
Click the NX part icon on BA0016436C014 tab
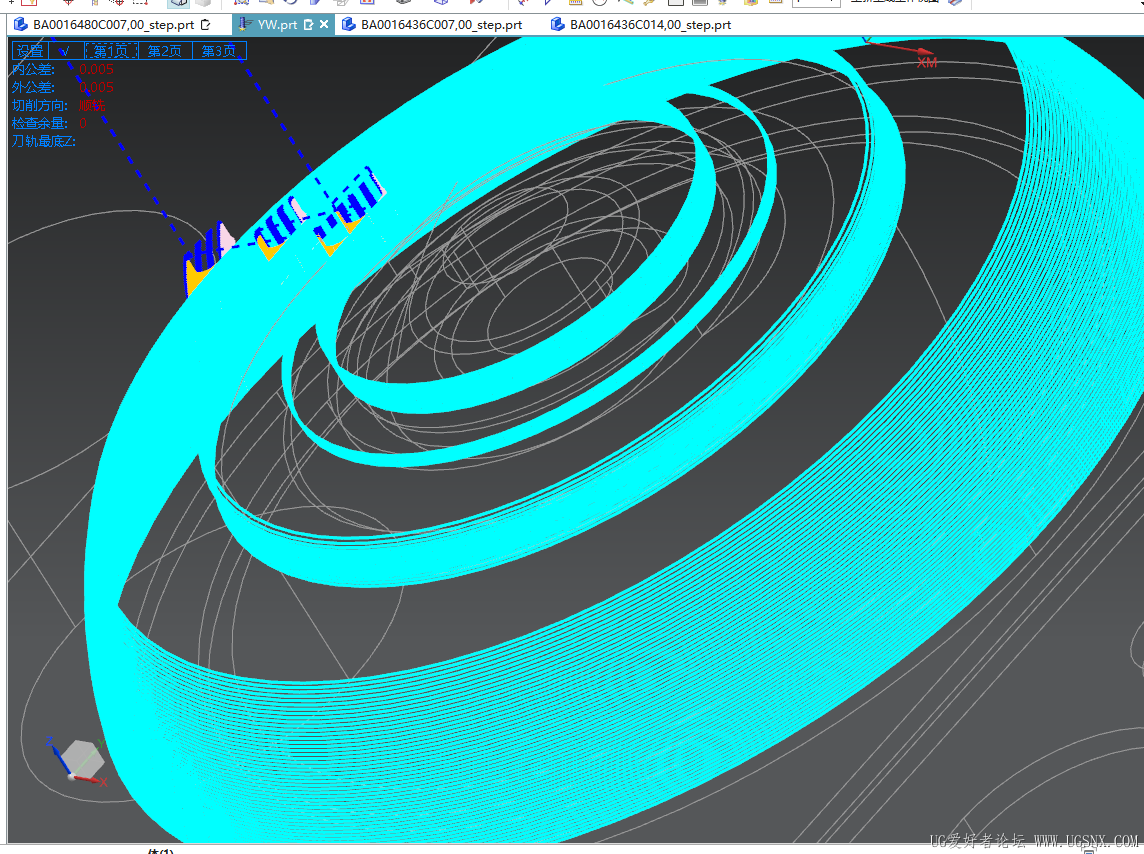557,25
